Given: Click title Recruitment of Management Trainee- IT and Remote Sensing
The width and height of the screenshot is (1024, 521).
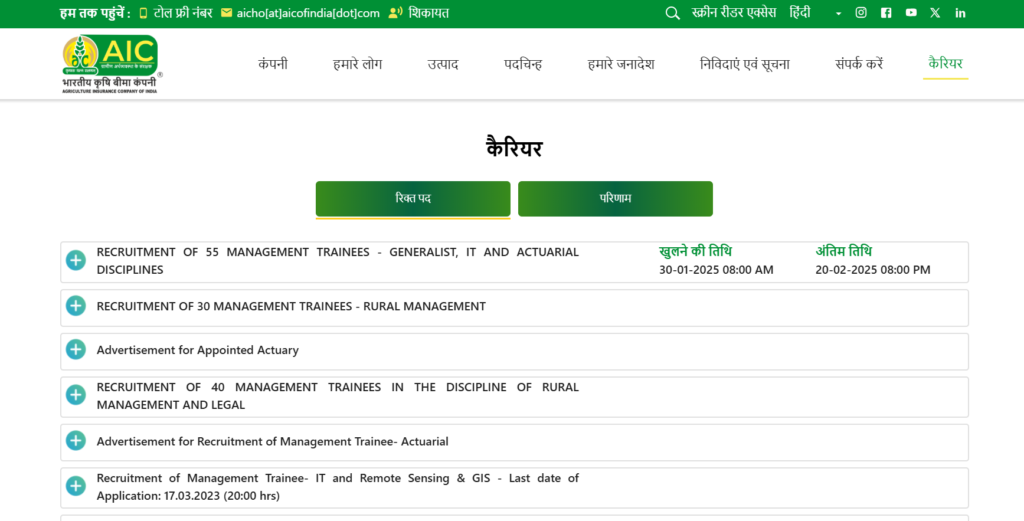Looking at the screenshot, I should (338, 486).
